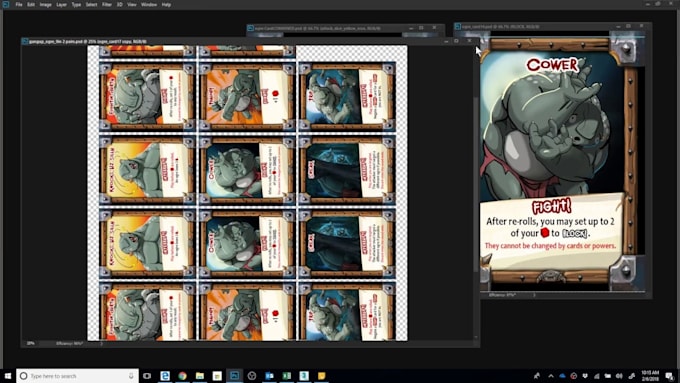Click the 25% zoom field in main document
680x383 pixels.
pos(30,343)
